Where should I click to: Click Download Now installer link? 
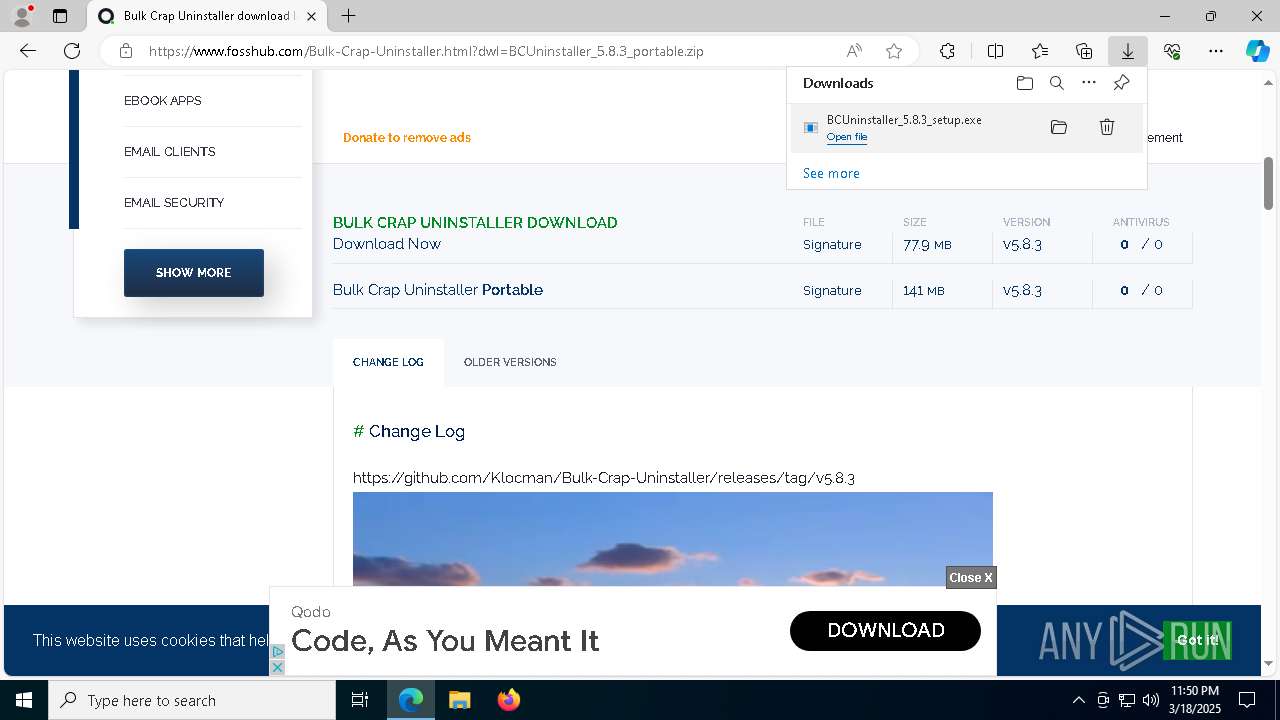(387, 244)
